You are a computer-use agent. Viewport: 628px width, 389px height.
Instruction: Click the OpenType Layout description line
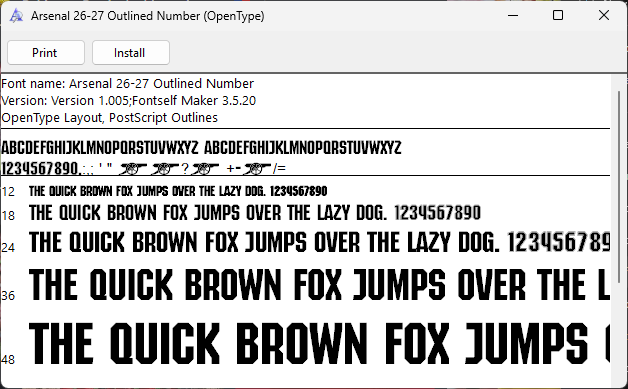coord(109,118)
